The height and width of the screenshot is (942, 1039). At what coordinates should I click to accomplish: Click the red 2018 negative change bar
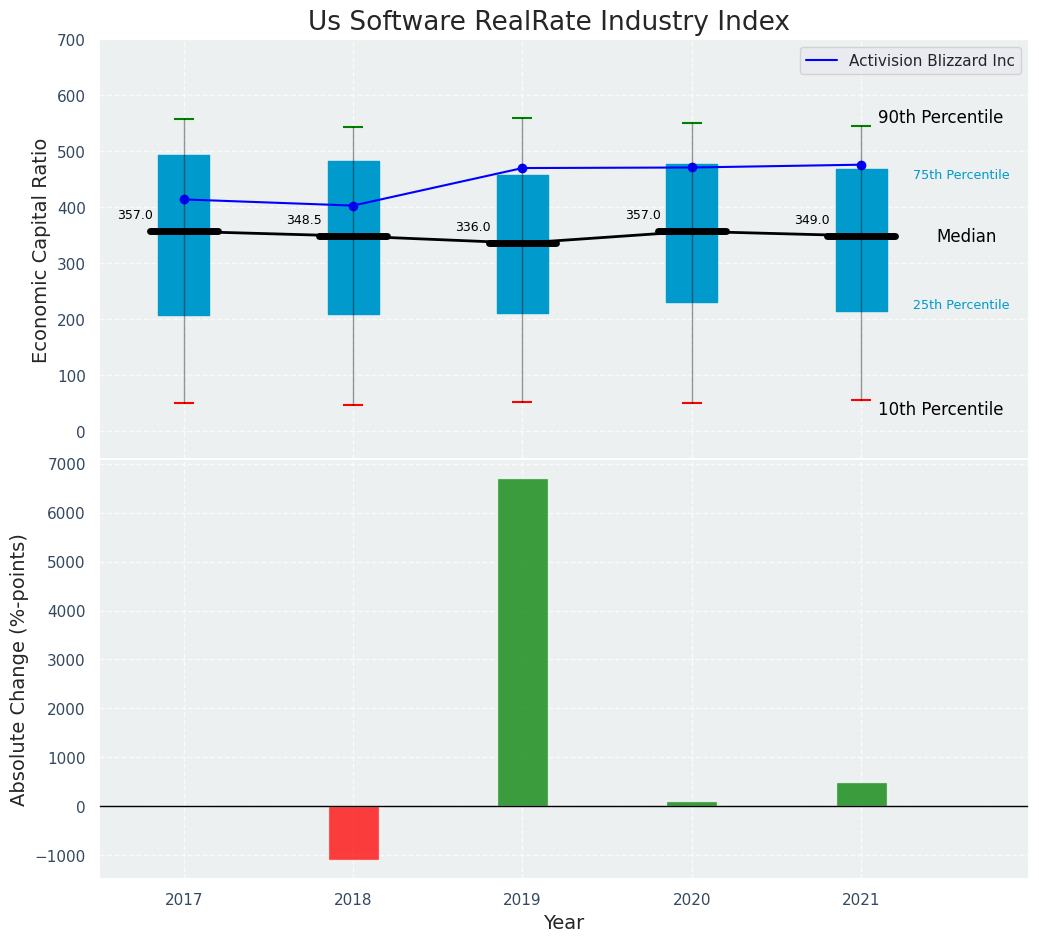point(353,832)
